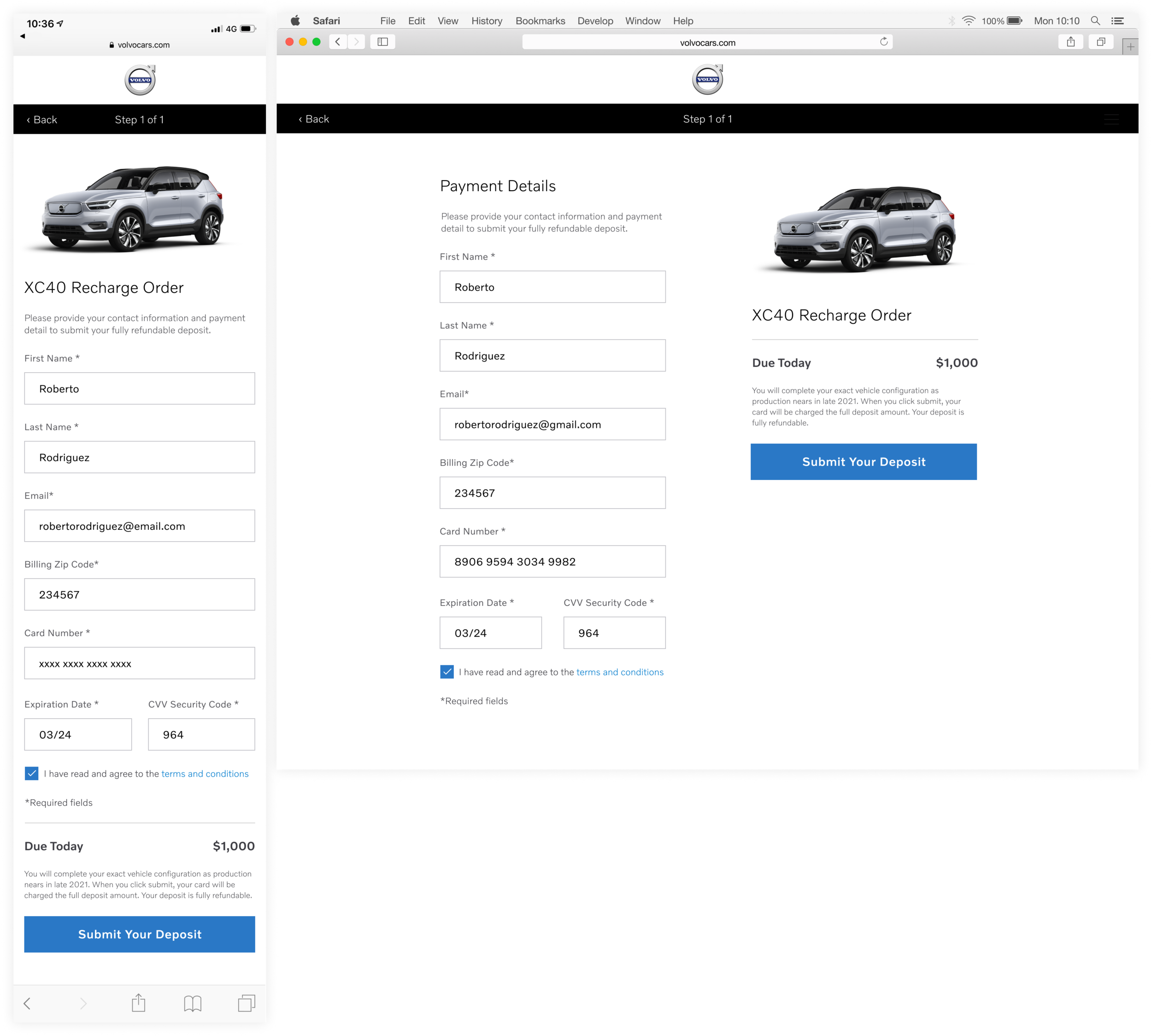
Task: Tap the mobile Safari forward chevron at the bottom
Action: click(83, 1003)
